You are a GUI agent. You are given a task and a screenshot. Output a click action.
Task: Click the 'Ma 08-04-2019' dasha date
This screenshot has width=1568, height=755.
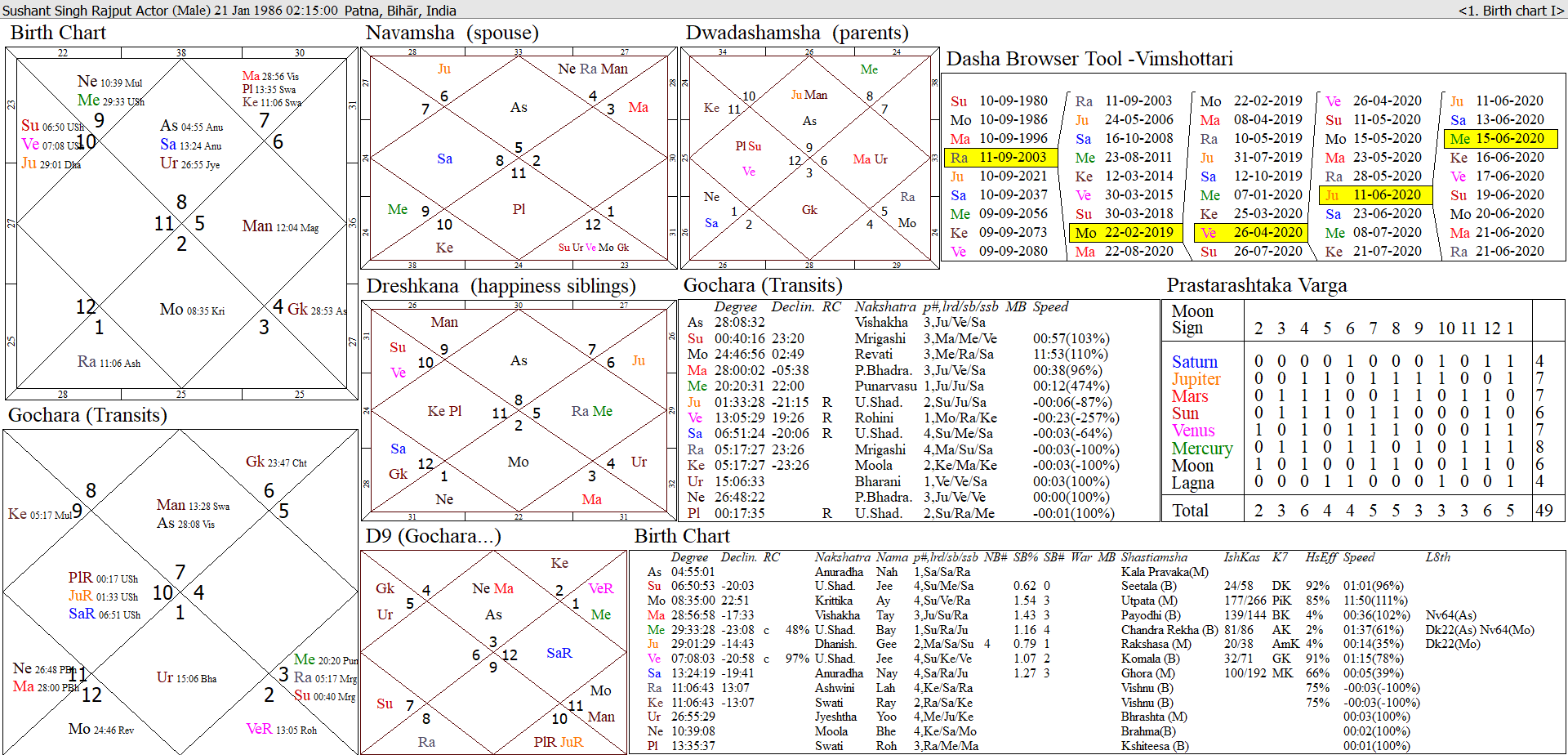(1251, 120)
